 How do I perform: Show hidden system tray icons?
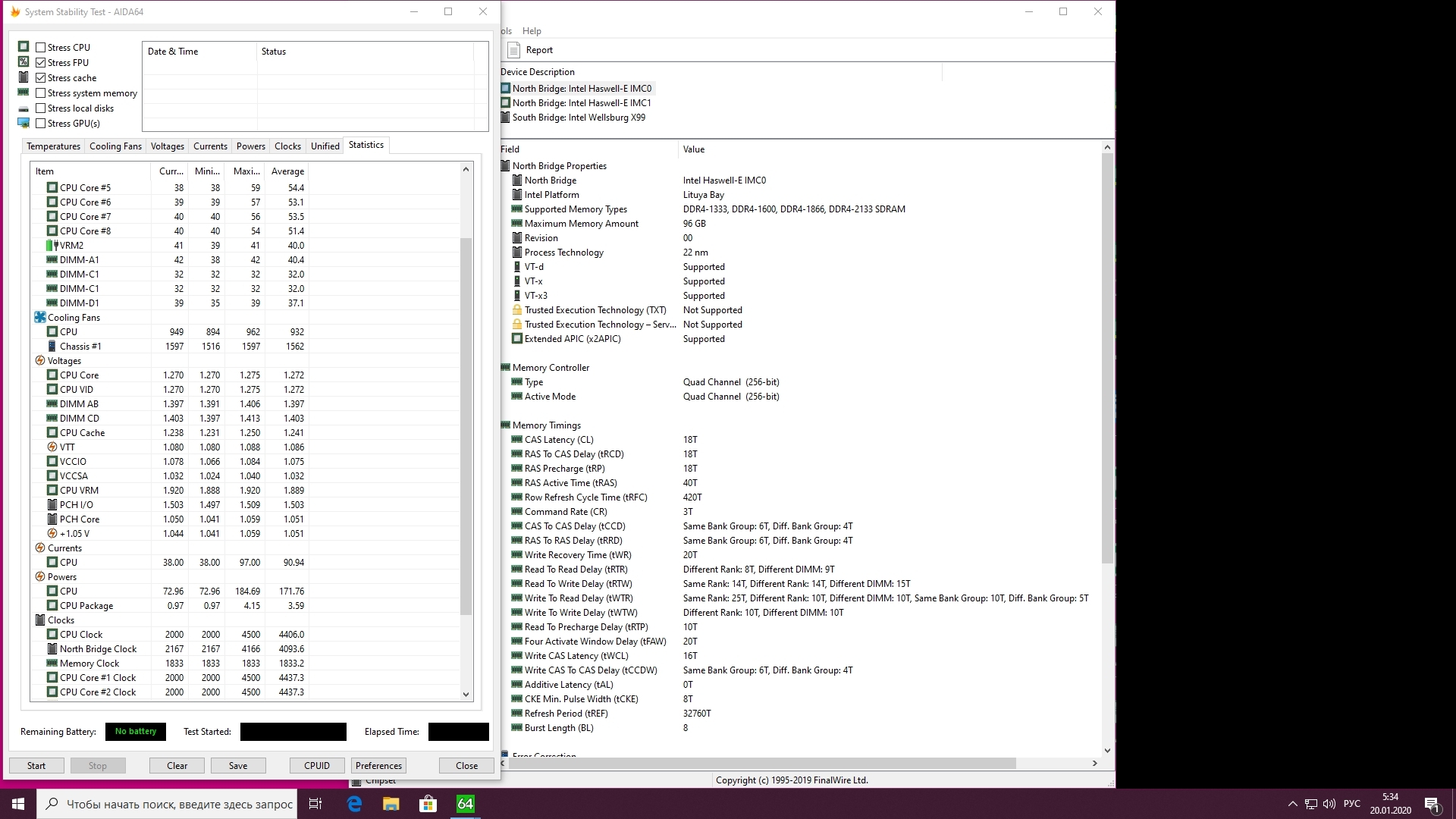(1292, 804)
